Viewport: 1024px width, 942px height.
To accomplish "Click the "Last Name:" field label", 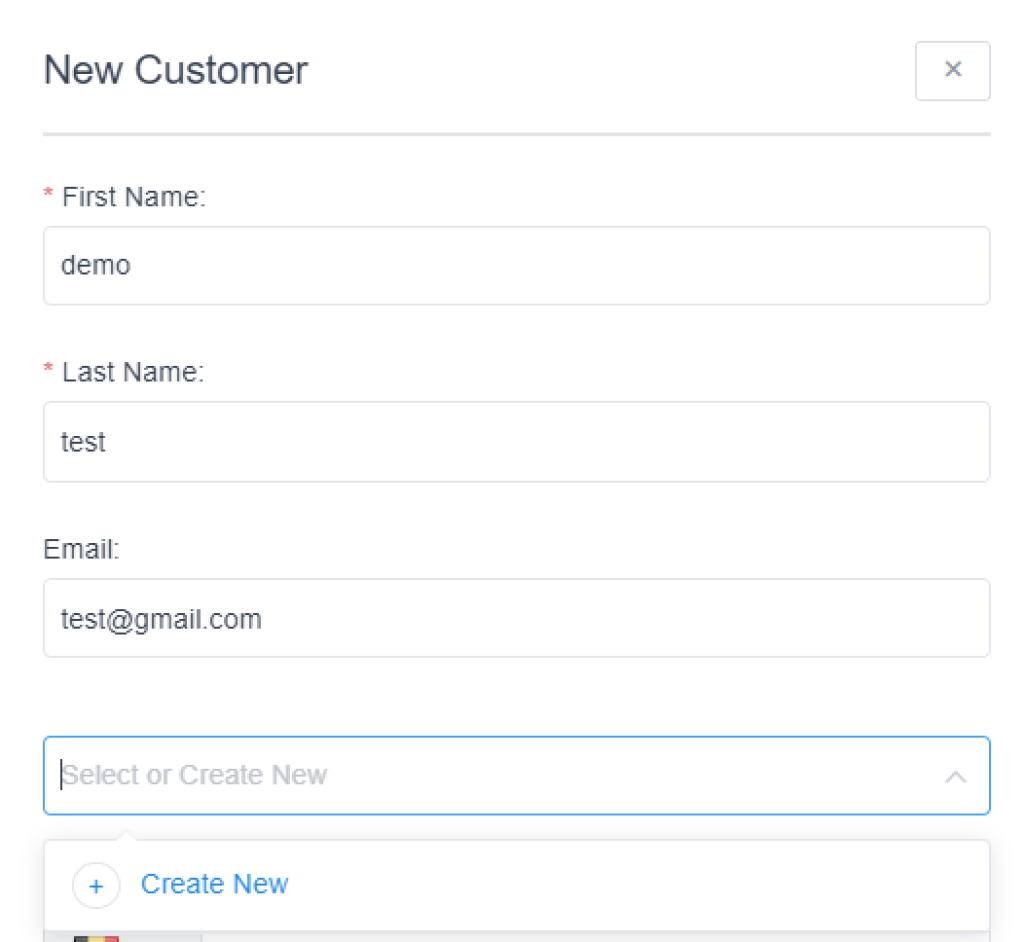I will [x=133, y=372].
